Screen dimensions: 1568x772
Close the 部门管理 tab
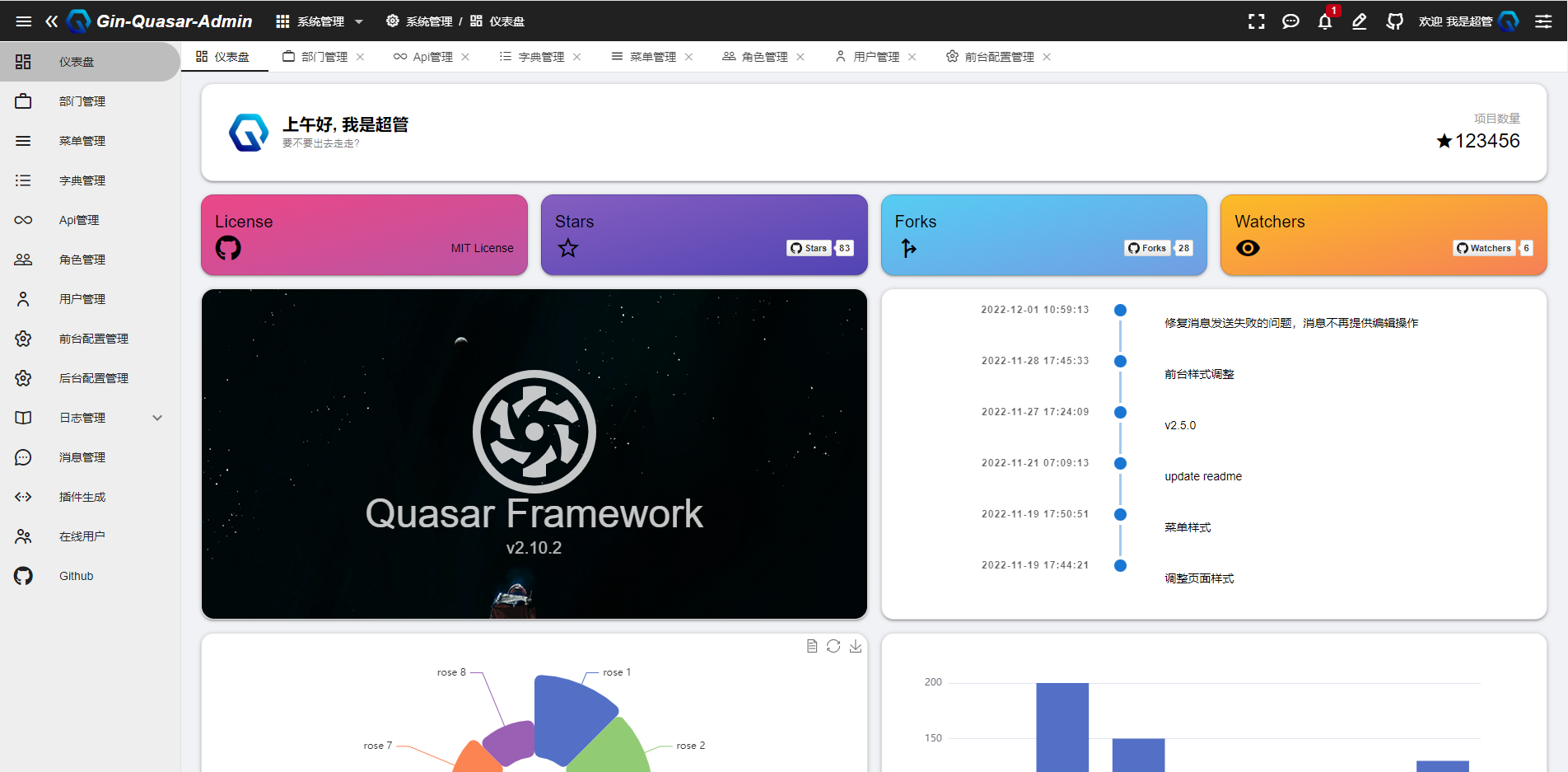(x=360, y=57)
